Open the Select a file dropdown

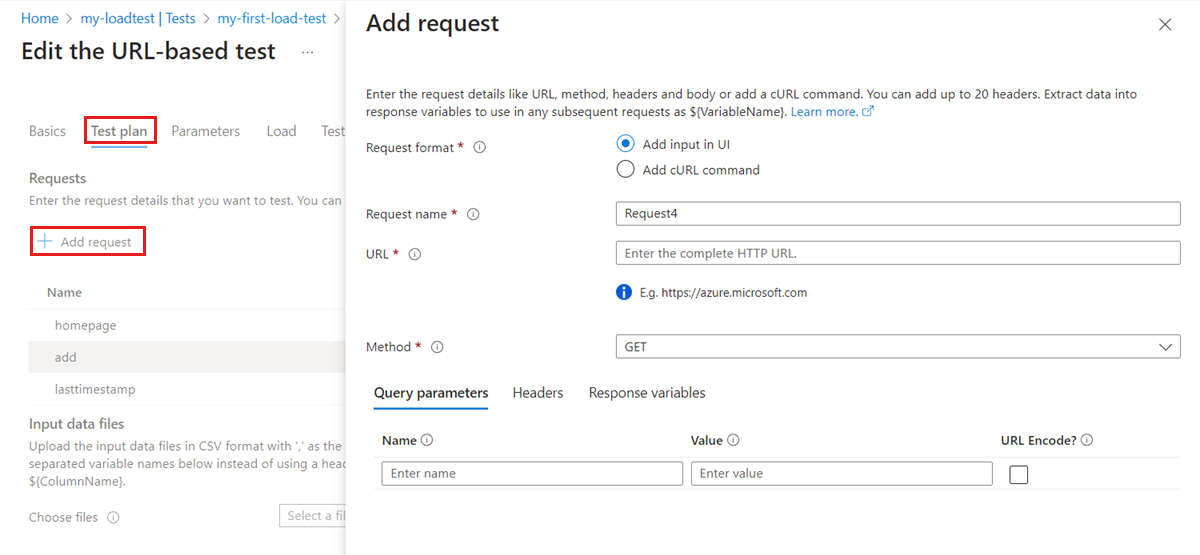tap(313, 516)
